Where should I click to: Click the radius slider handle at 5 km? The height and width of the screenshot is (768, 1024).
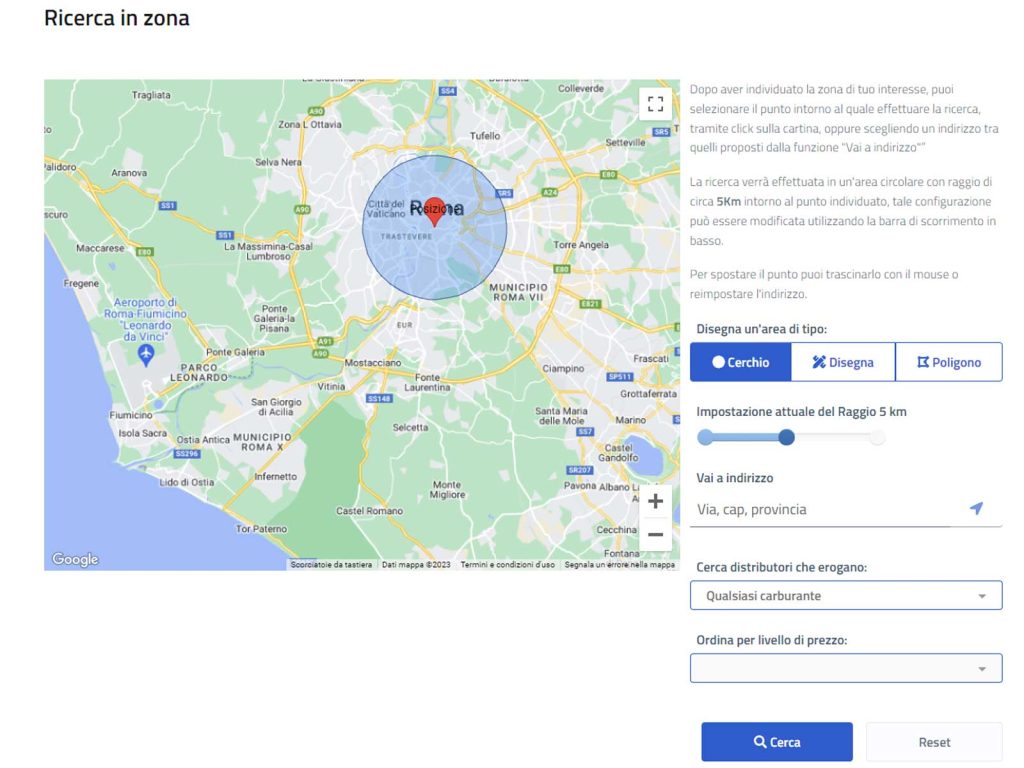coord(786,437)
